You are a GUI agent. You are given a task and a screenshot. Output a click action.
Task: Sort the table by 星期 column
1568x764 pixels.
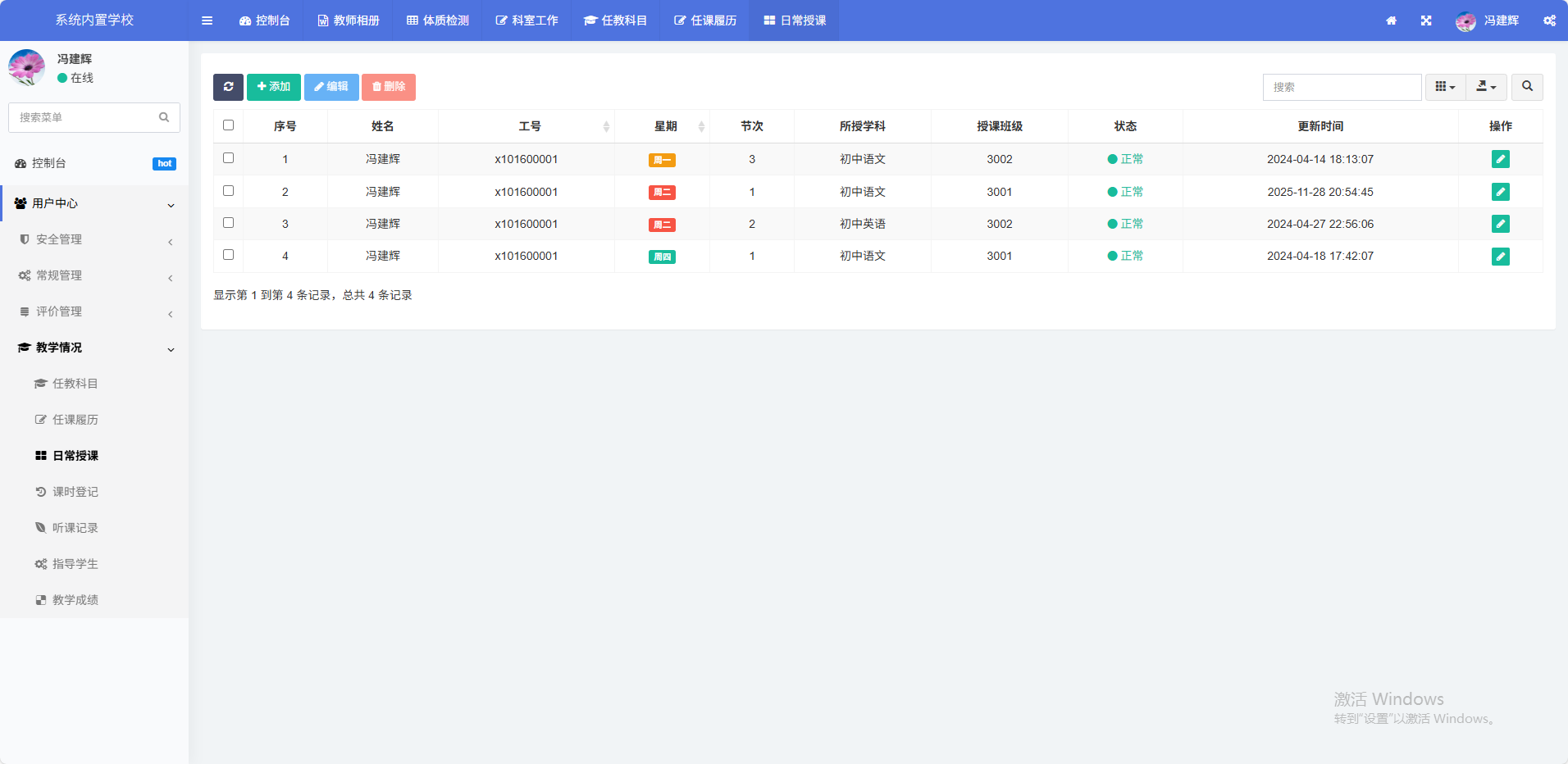tap(666, 126)
